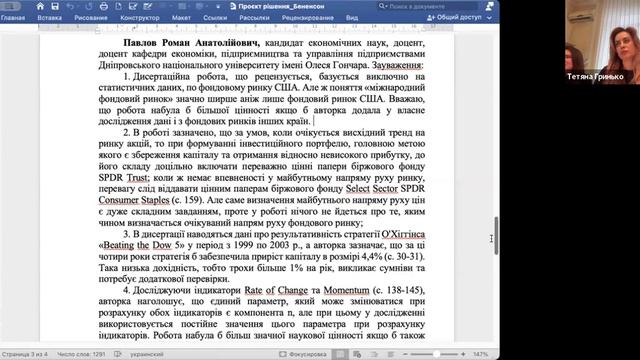Click the zoom in plus button

(463, 354)
